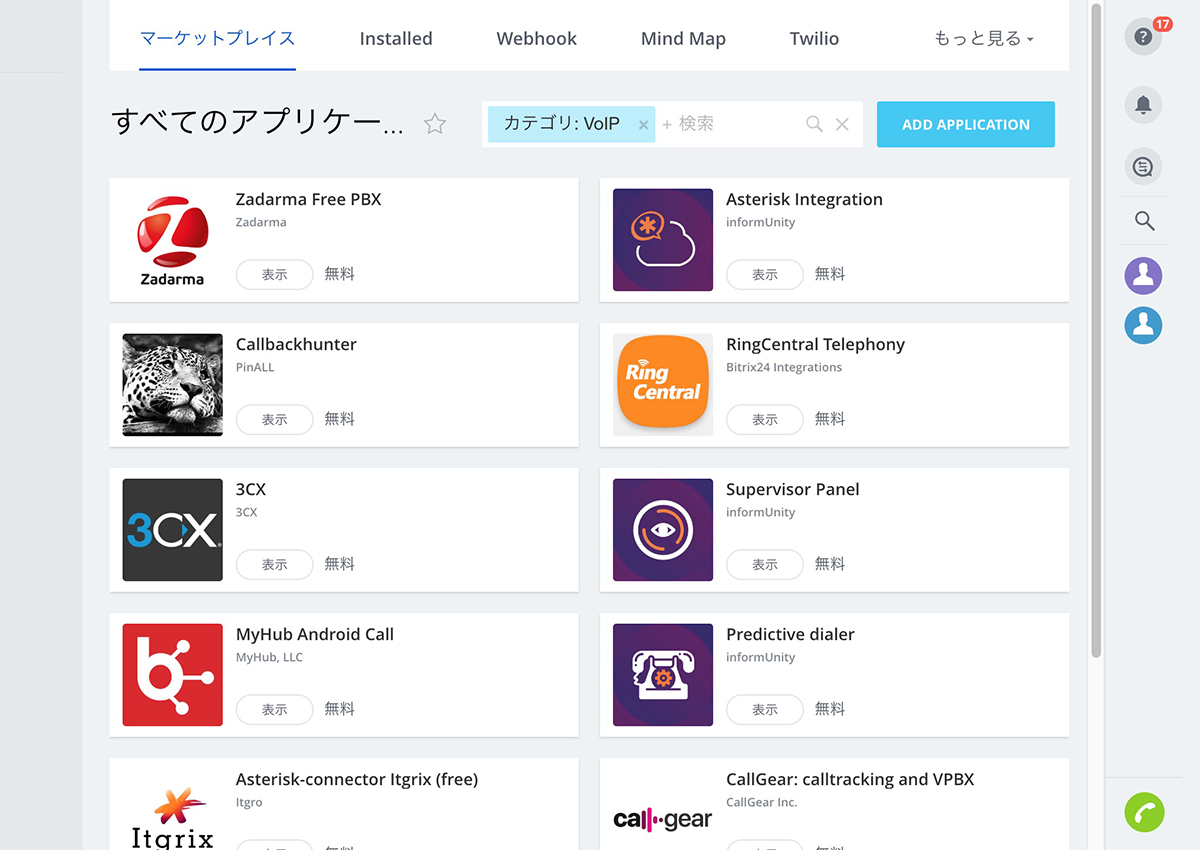Open Zadarma logo thumbnail
Image resolution: width=1200 pixels, height=850 pixels.
tap(172, 240)
